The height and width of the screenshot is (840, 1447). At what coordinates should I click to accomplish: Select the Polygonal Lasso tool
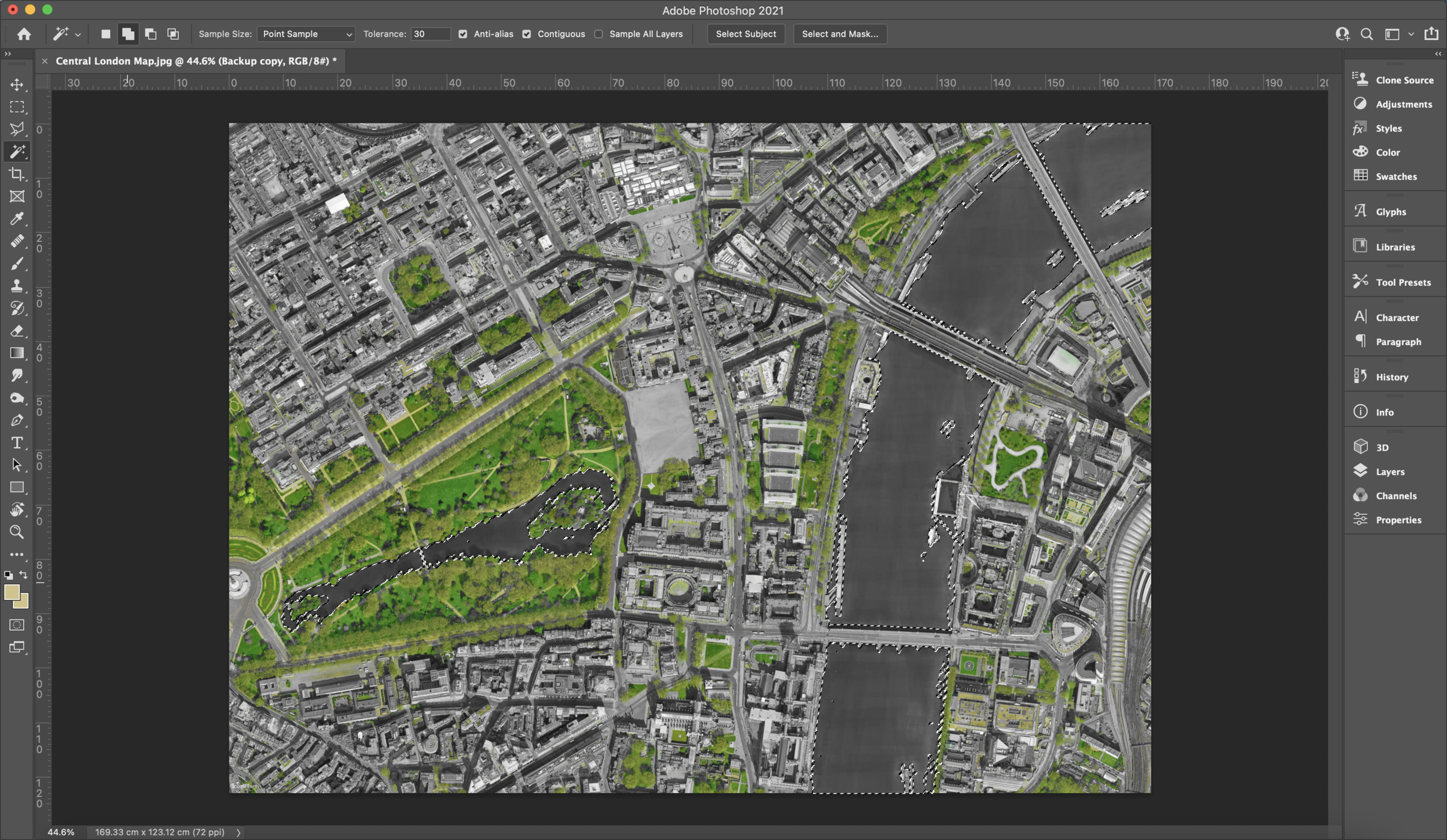[x=17, y=129]
